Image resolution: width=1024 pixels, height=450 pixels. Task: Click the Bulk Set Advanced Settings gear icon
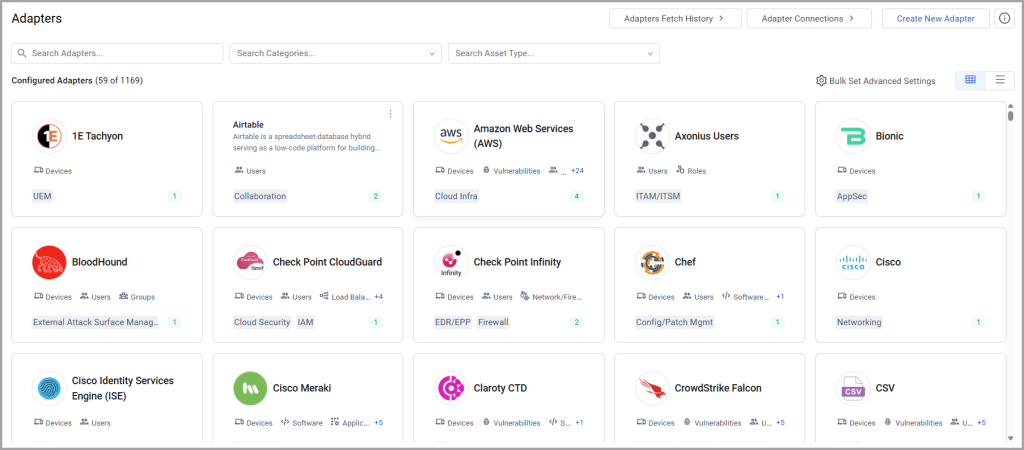click(x=822, y=80)
